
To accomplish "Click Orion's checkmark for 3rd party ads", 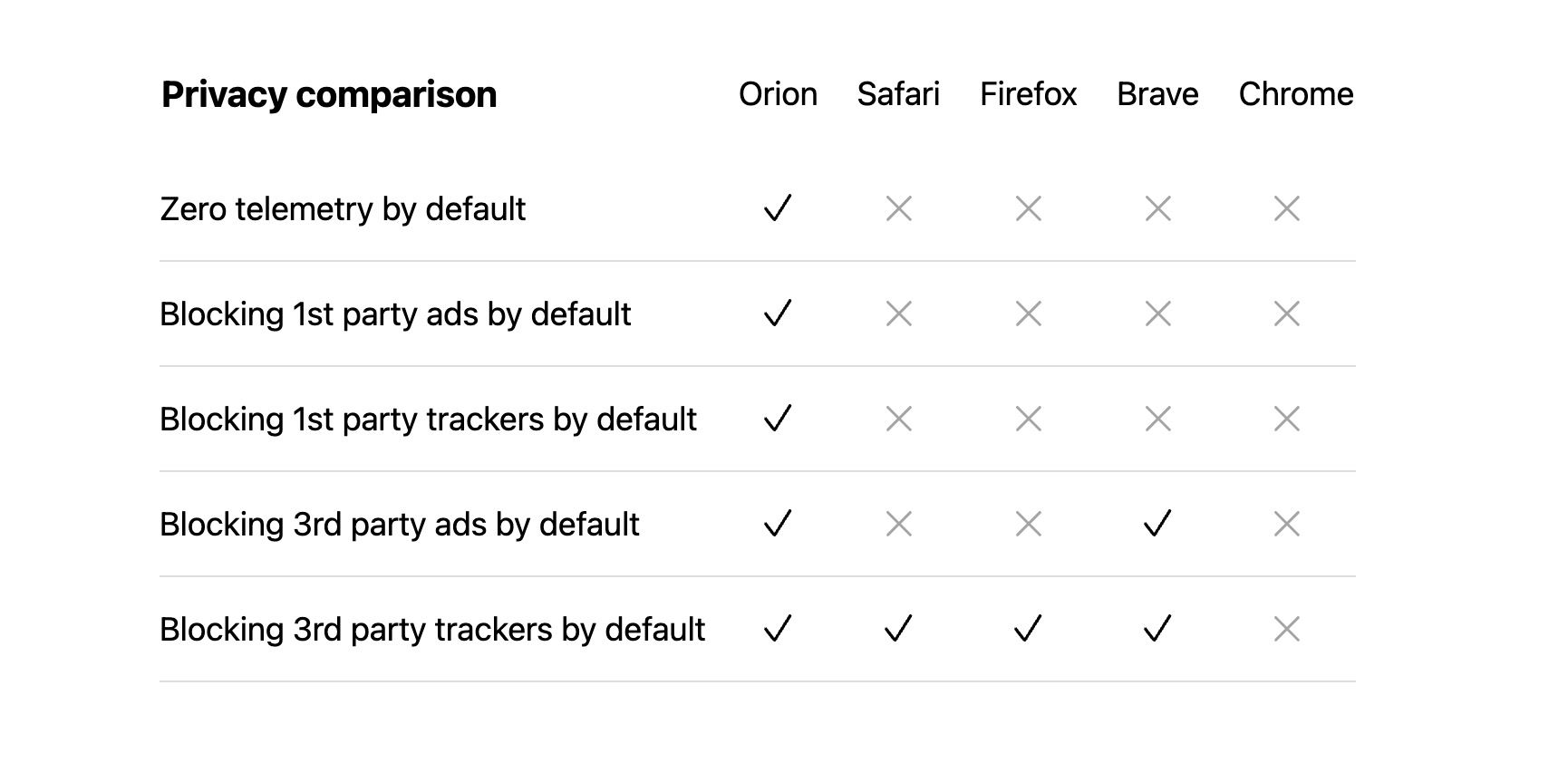I will pyautogui.click(x=778, y=524).
